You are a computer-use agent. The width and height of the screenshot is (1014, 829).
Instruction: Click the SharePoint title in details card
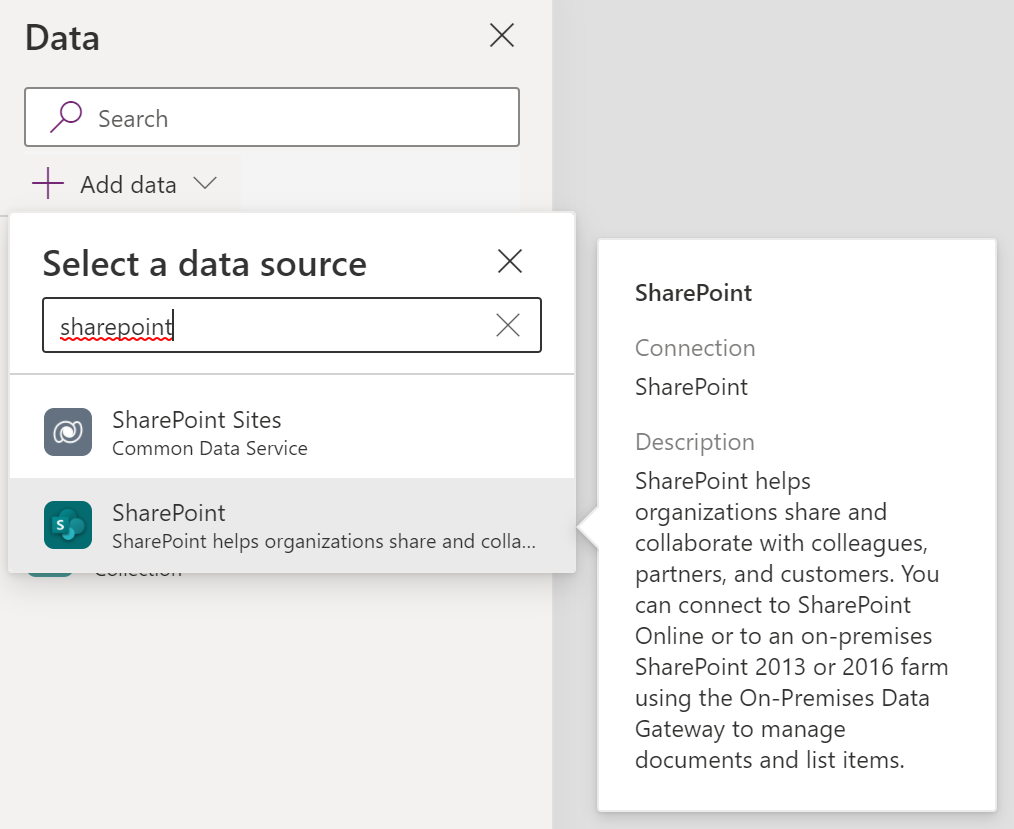[x=693, y=293]
